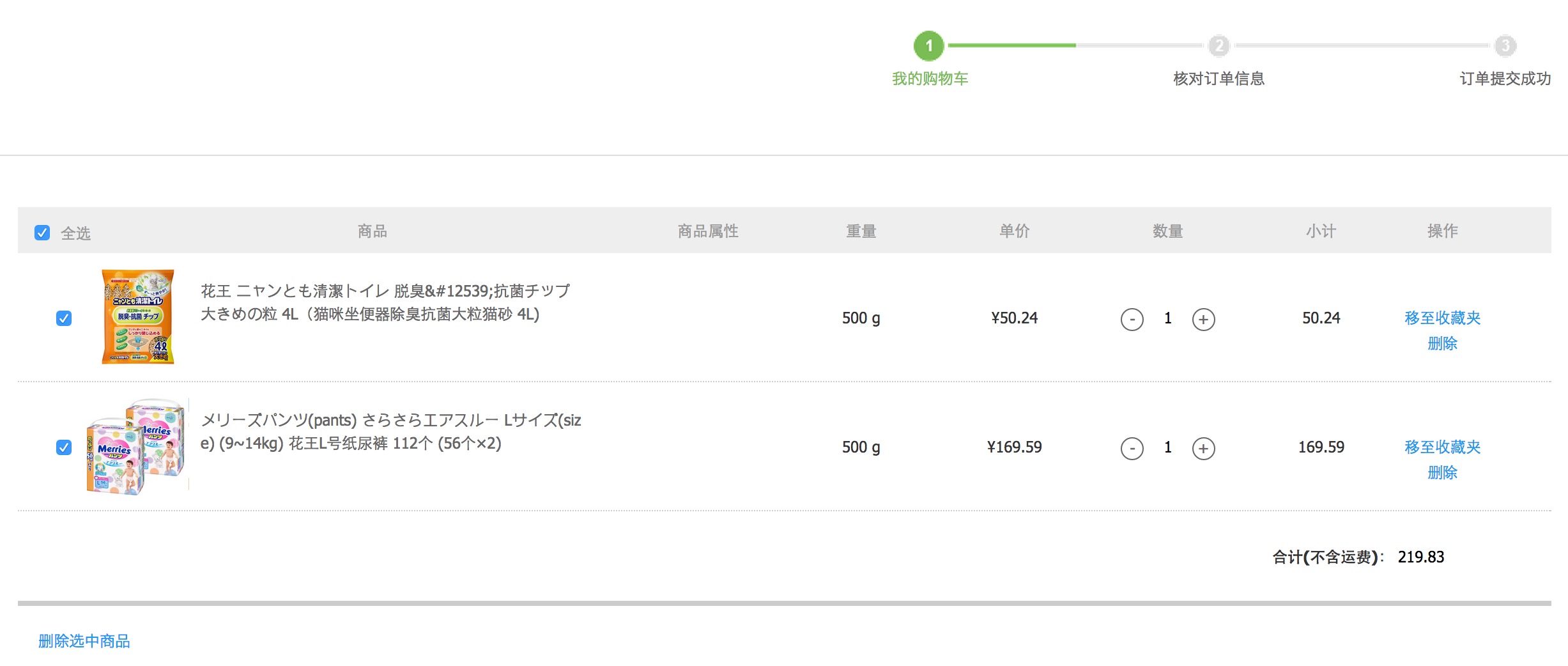Decrease cat litter quantity with minus button
This screenshot has width=1568, height=666.
click(1132, 319)
